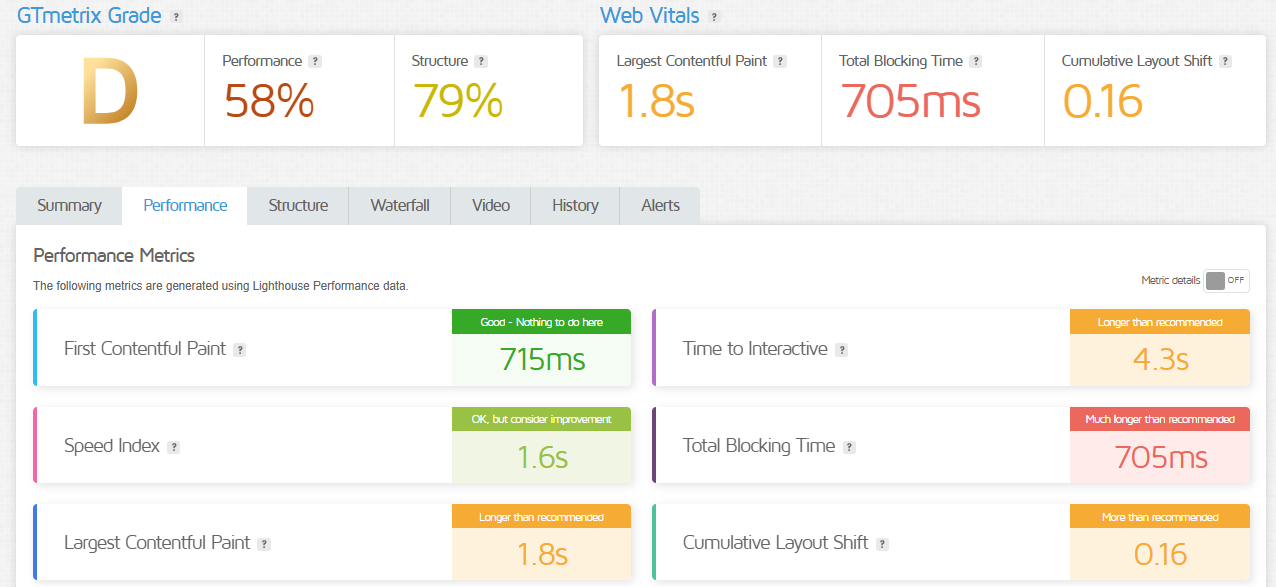Open the GTmetrix Grade help tooltip
This screenshot has height=587, width=1276.
pos(178,16)
